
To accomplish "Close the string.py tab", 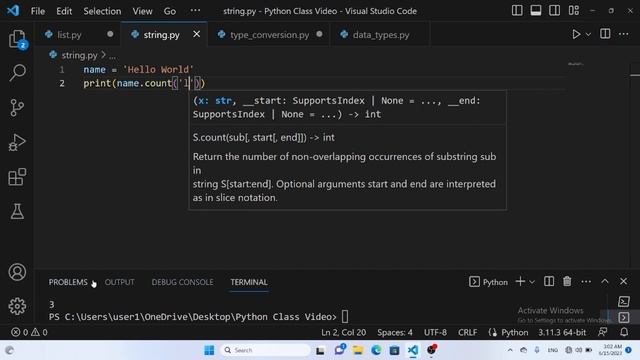I will coord(196,34).
